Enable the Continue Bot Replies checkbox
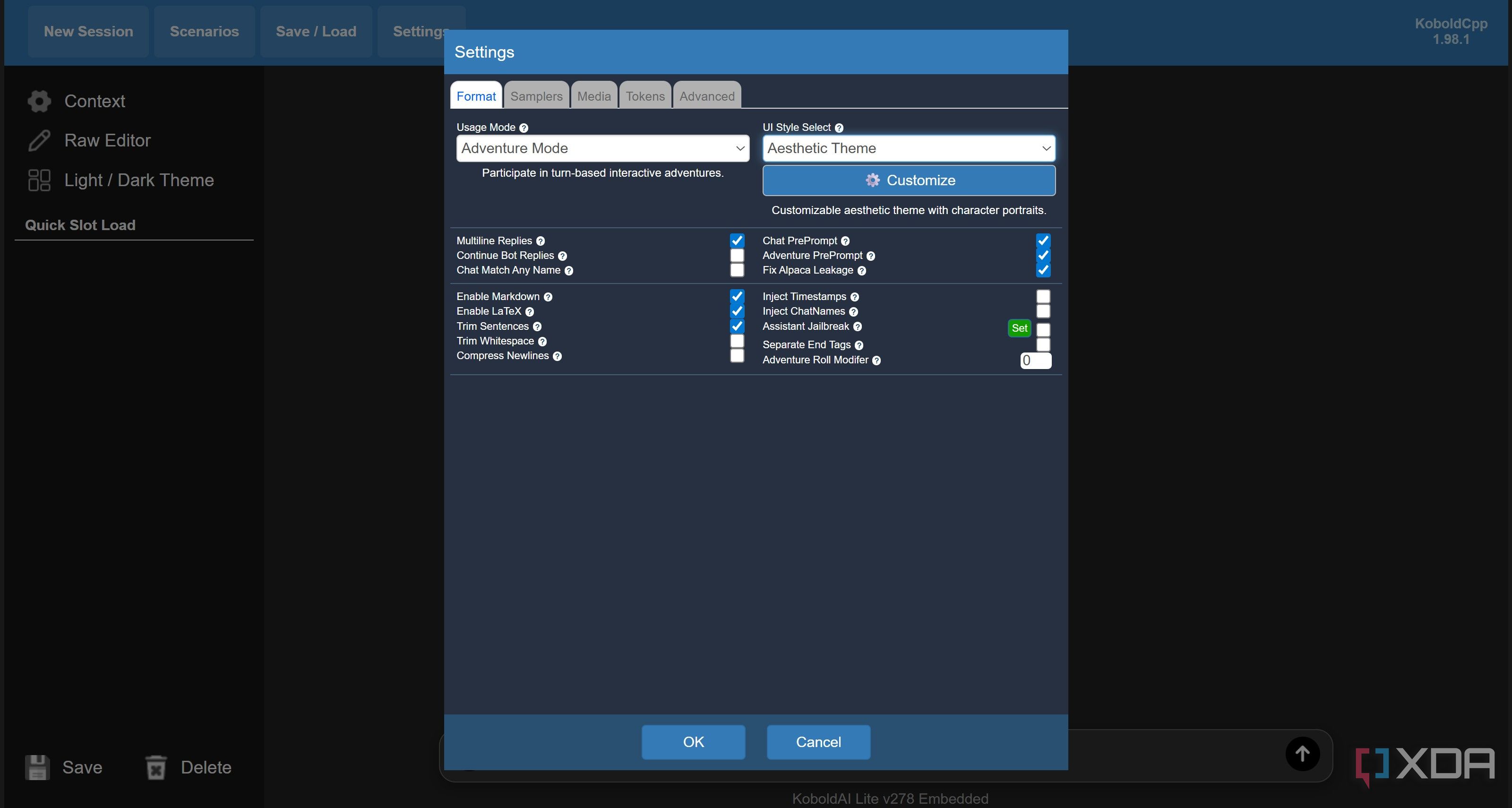 [737, 255]
